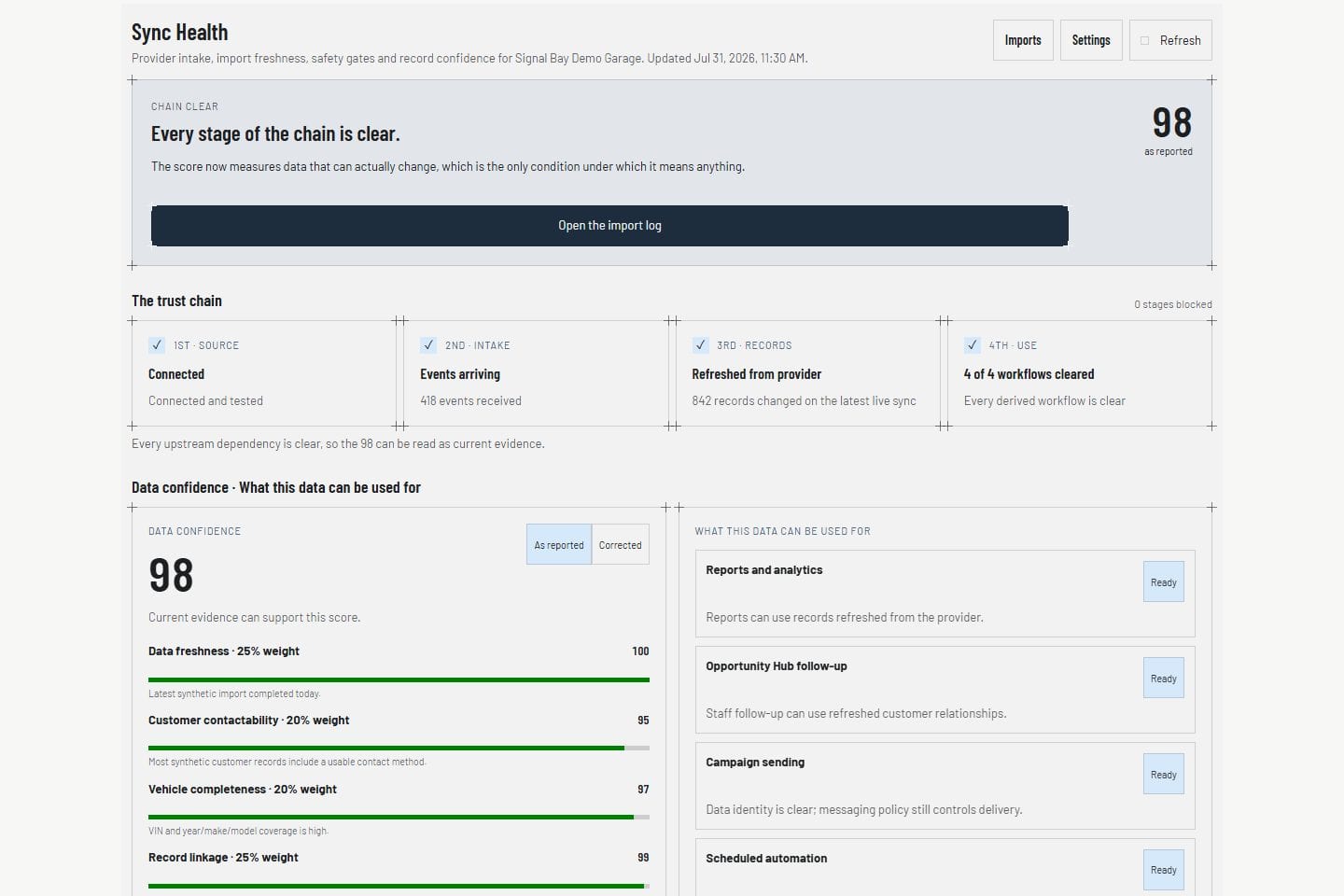Click the checkmark icon for 3rd Records stage
This screenshot has height=896, width=1344.
click(x=700, y=345)
